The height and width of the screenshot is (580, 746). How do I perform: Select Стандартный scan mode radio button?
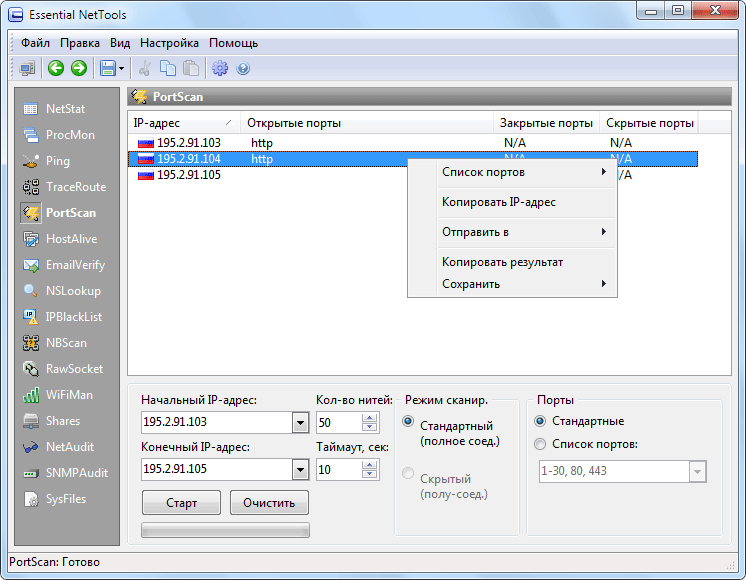[x=408, y=422]
